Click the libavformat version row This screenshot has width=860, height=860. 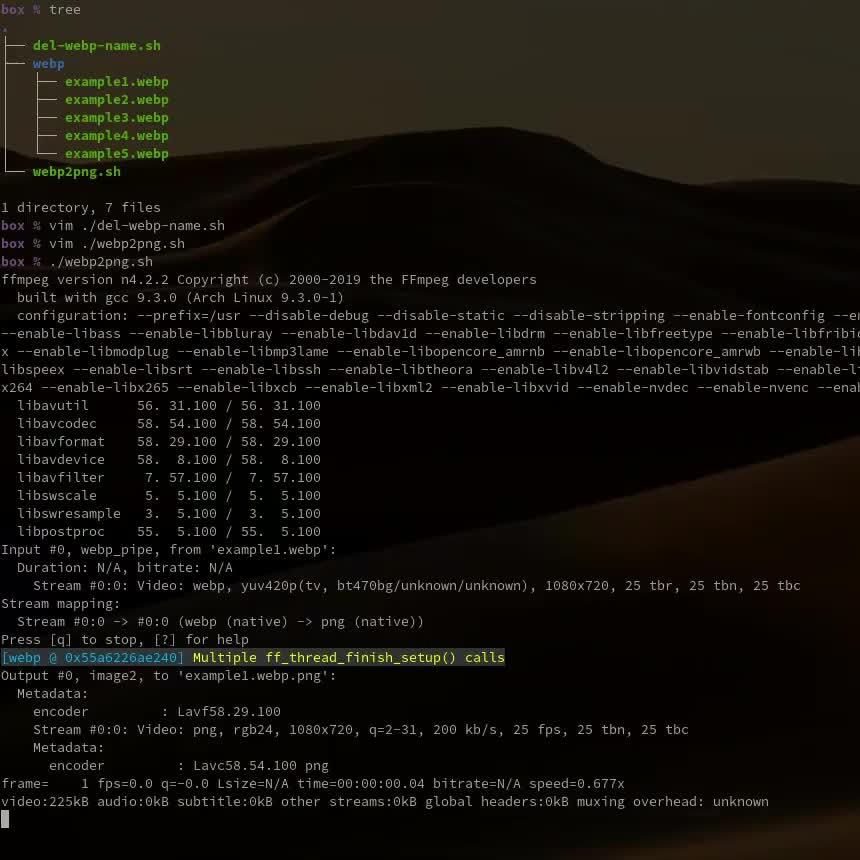pyautogui.click(x=168, y=442)
